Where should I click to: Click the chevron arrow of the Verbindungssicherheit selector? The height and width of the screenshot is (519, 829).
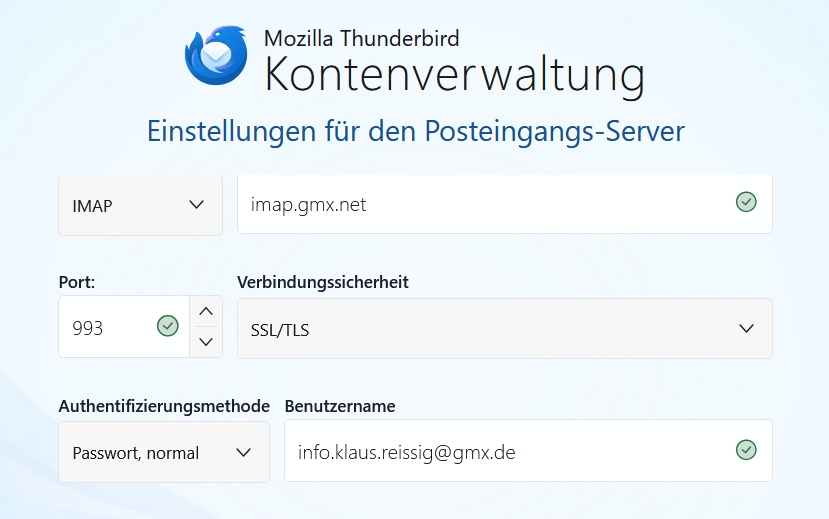(x=746, y=328)
